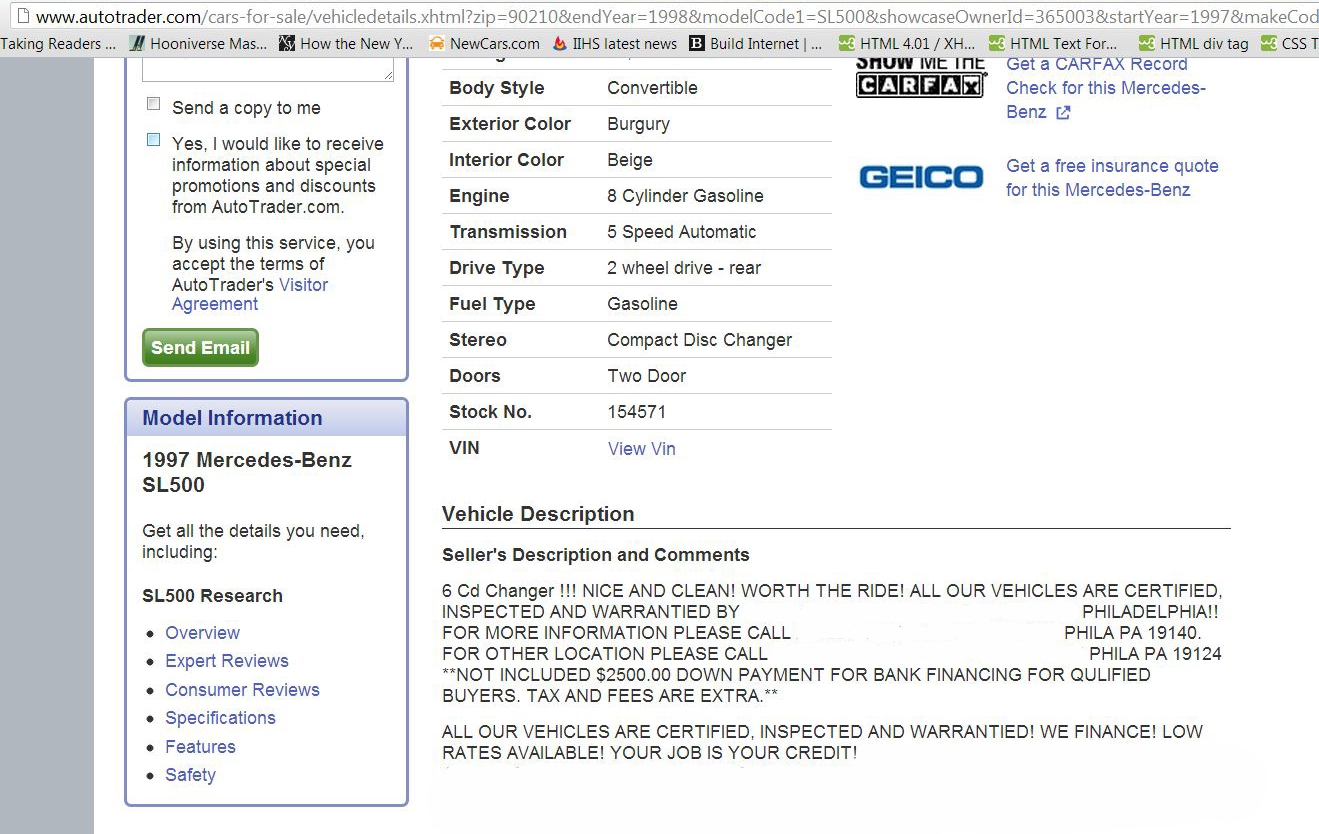1319x834 pixels.
Task: Click the Stock No. value 154571
Action: (636, 412)
